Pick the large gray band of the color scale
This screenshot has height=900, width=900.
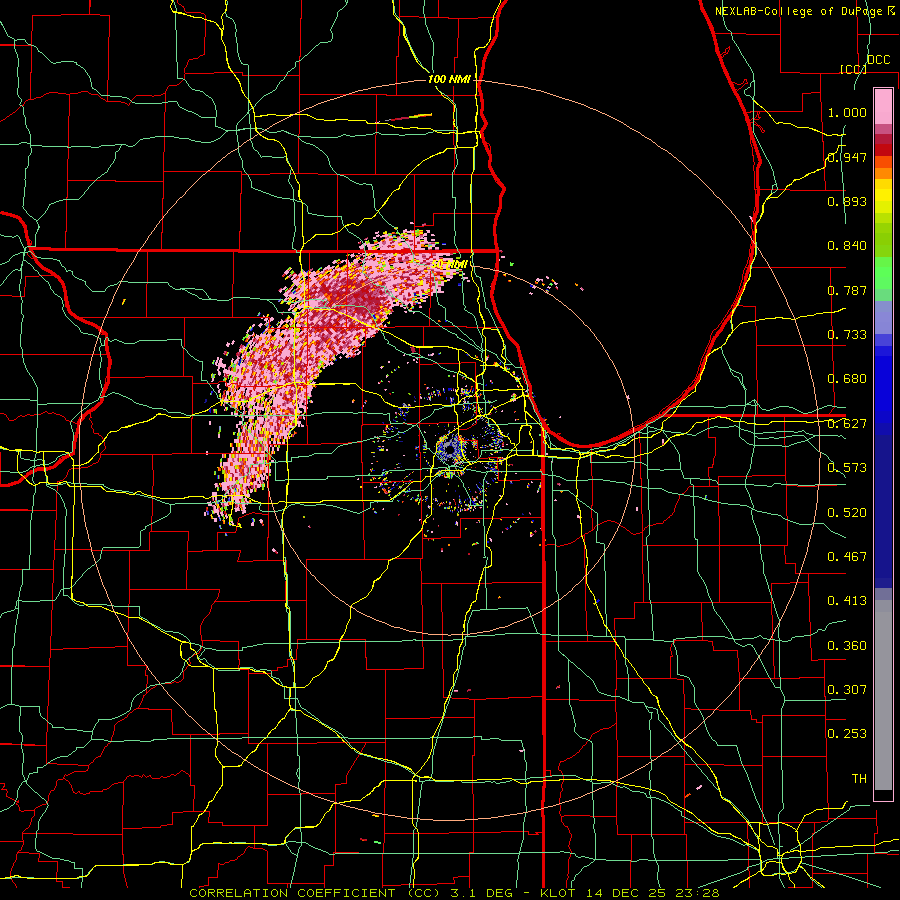click(x=883, y=695)
